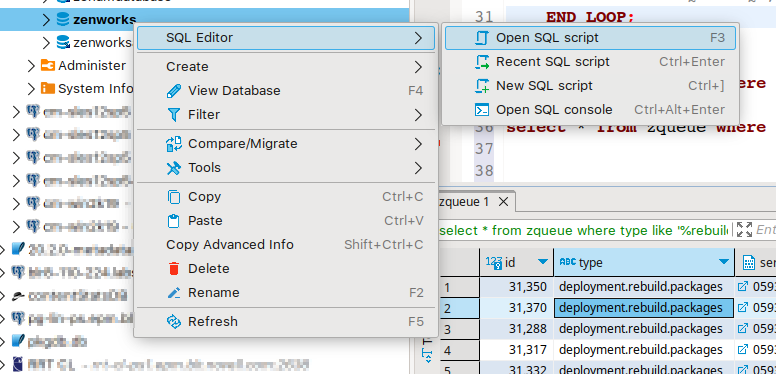
Task: Click the Copy icon in menu
Action: [174, 197]
